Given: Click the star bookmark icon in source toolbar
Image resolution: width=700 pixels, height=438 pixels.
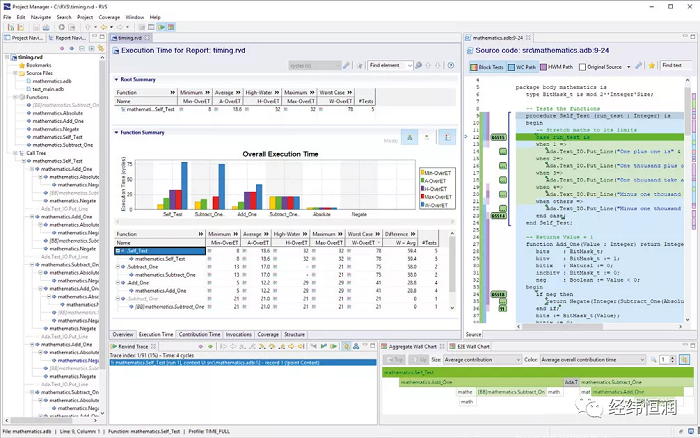Looking at the screenshot, I should coord(651,66).
